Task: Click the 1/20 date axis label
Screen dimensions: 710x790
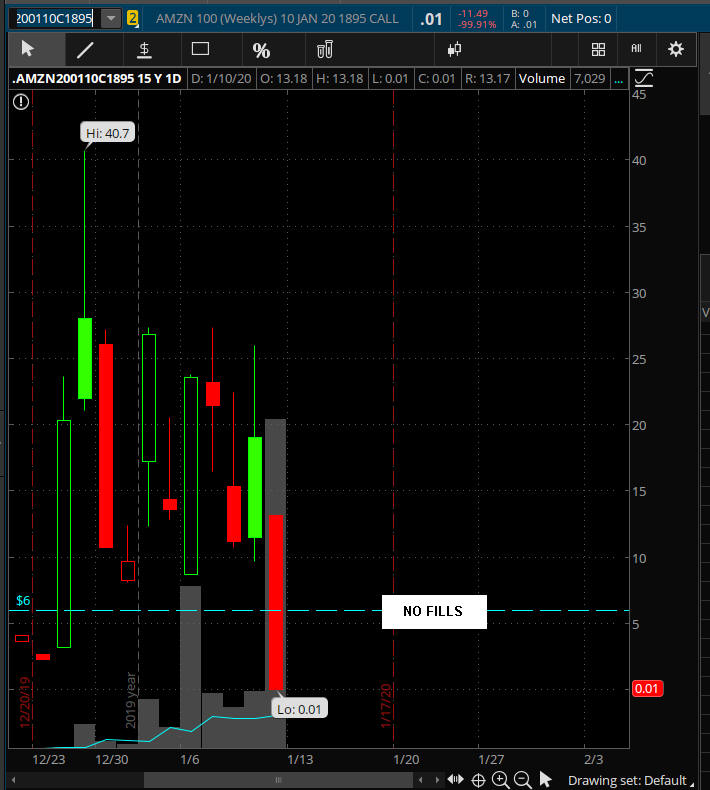Action: (406, 759)
